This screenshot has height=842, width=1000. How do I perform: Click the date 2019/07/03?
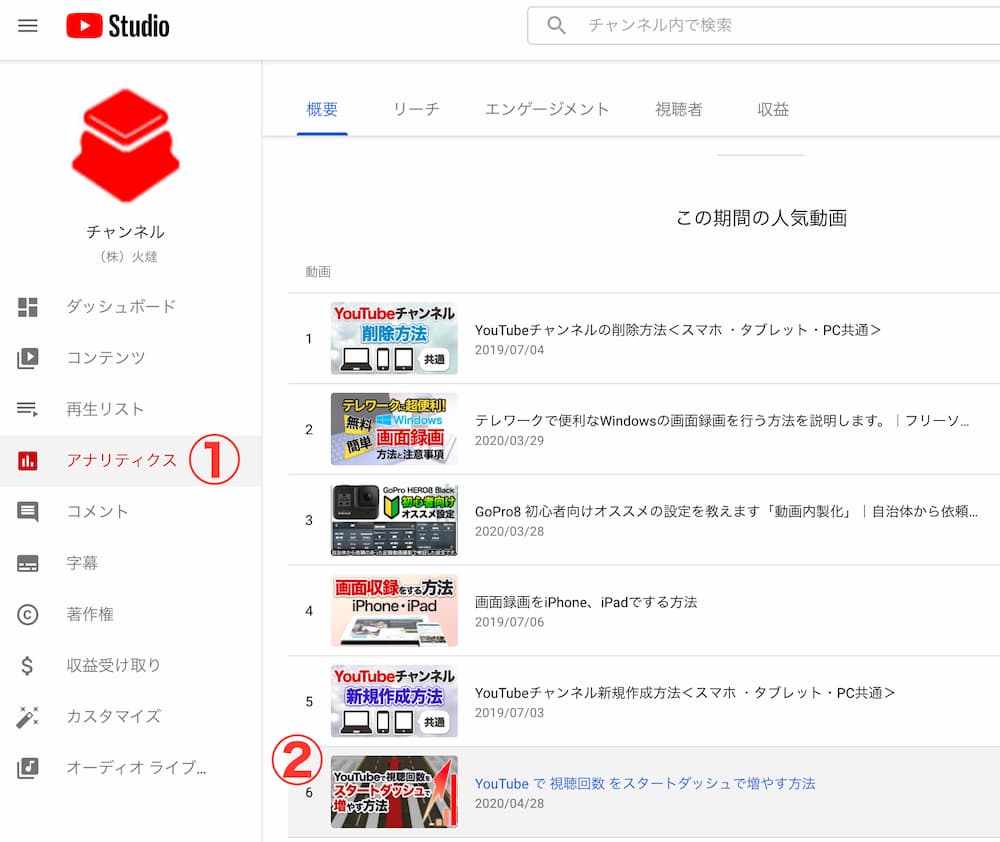510,713
